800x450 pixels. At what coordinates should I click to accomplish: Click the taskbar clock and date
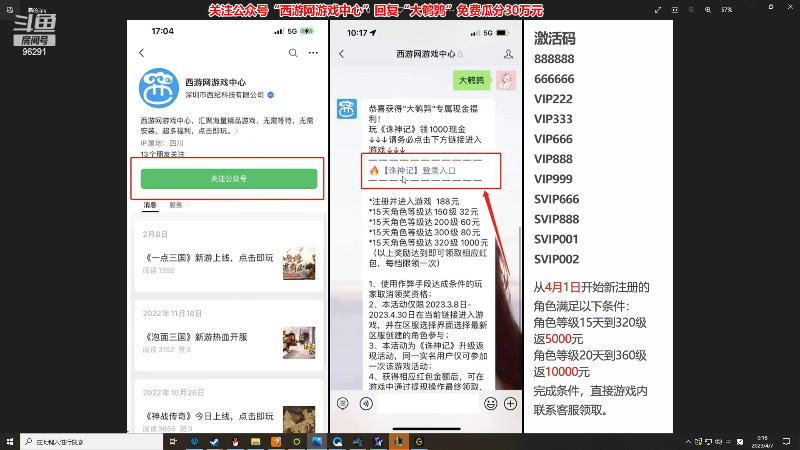point(763,442)
